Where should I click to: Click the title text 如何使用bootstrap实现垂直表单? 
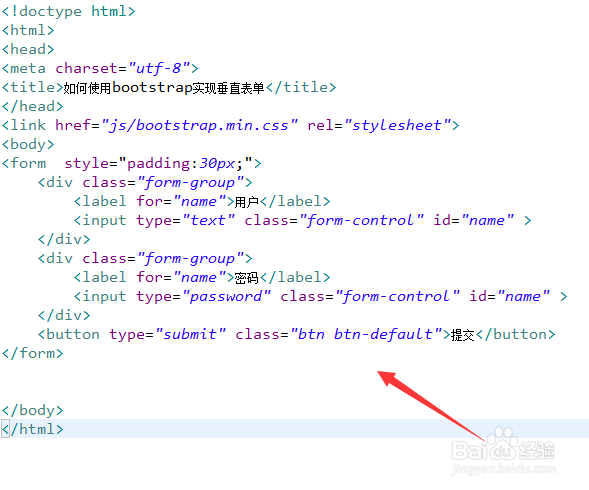coord(164,88)
